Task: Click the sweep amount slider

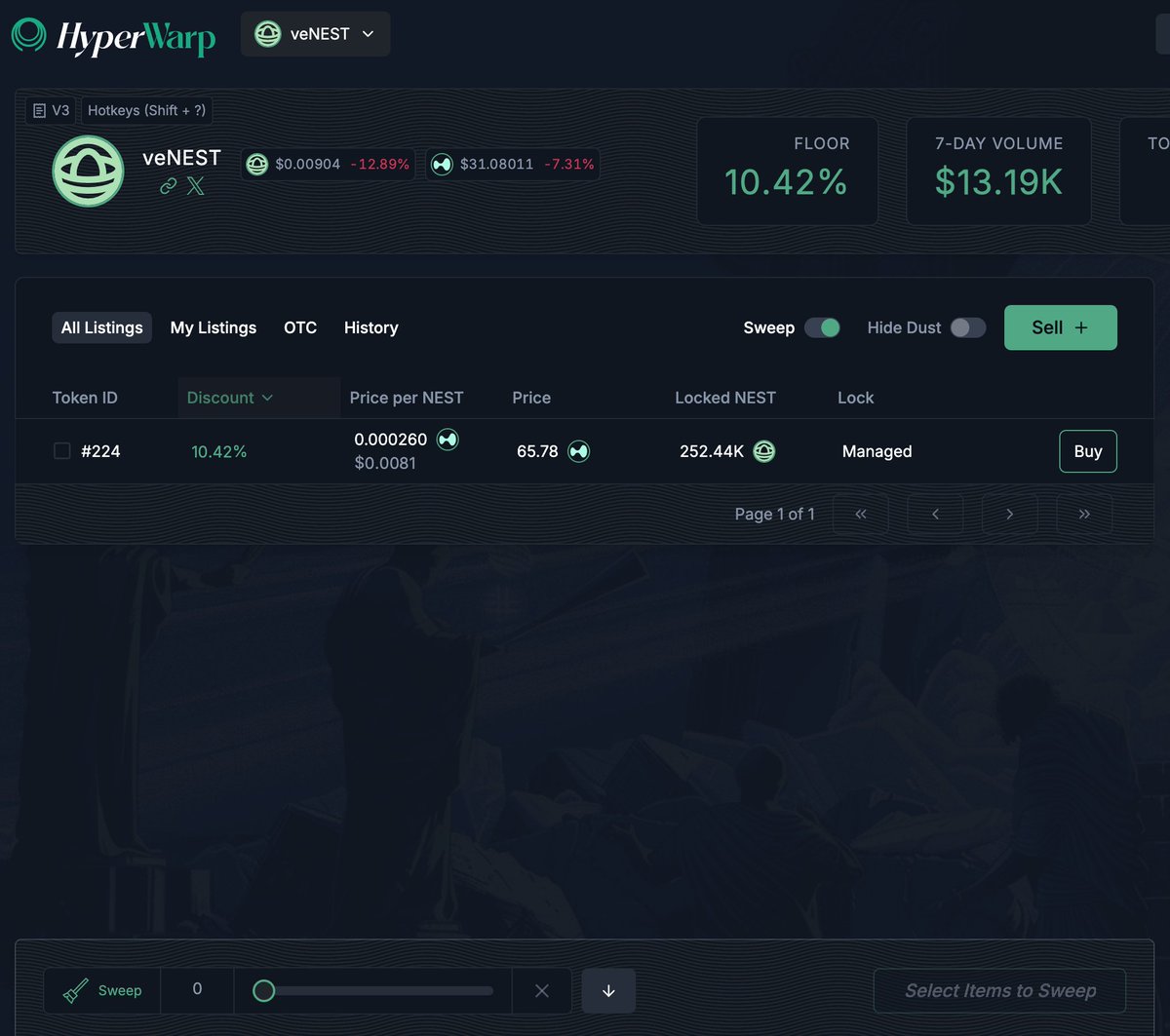Action: click(372, 991)
